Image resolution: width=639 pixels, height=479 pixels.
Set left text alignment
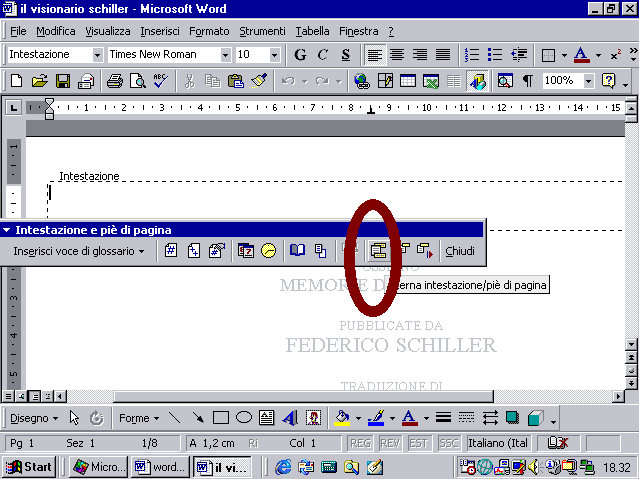374,54
